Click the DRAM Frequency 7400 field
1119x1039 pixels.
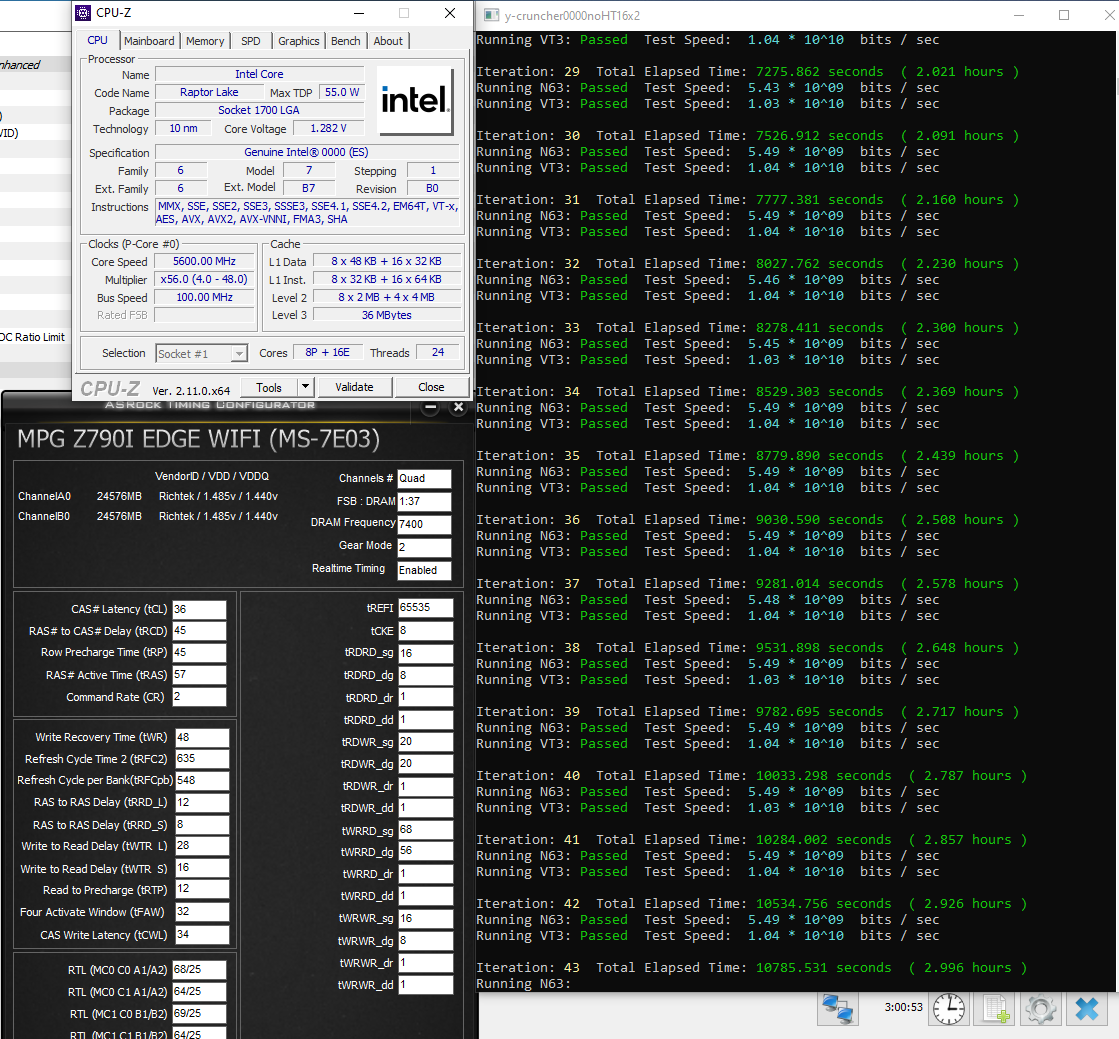pyautogui.click(x=424, y=524)
